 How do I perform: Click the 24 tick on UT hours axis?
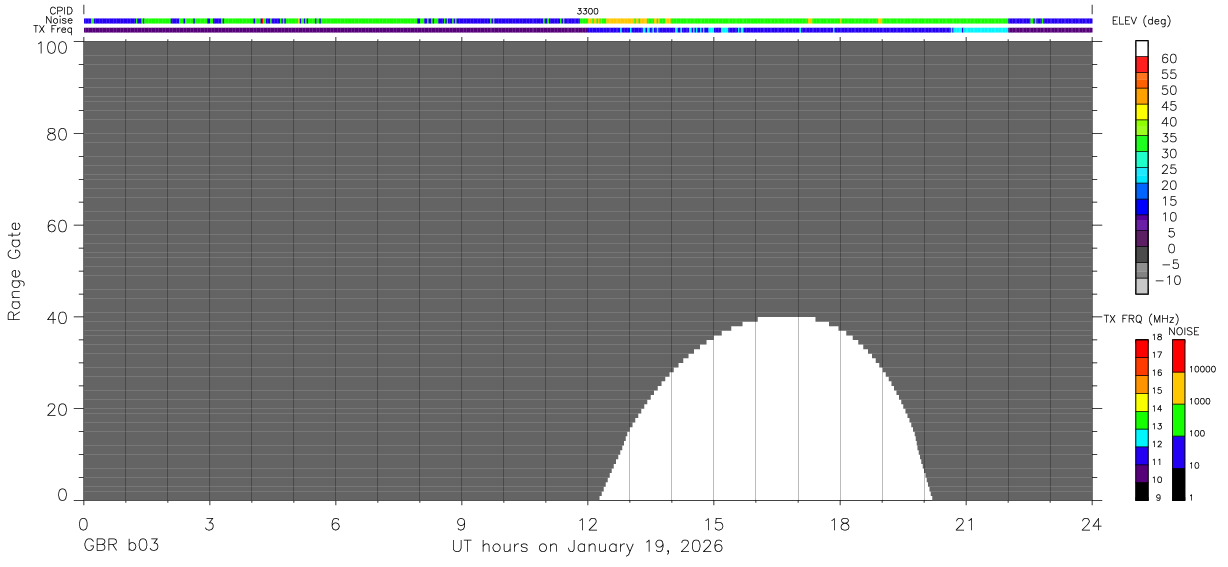pos(1092,523)
